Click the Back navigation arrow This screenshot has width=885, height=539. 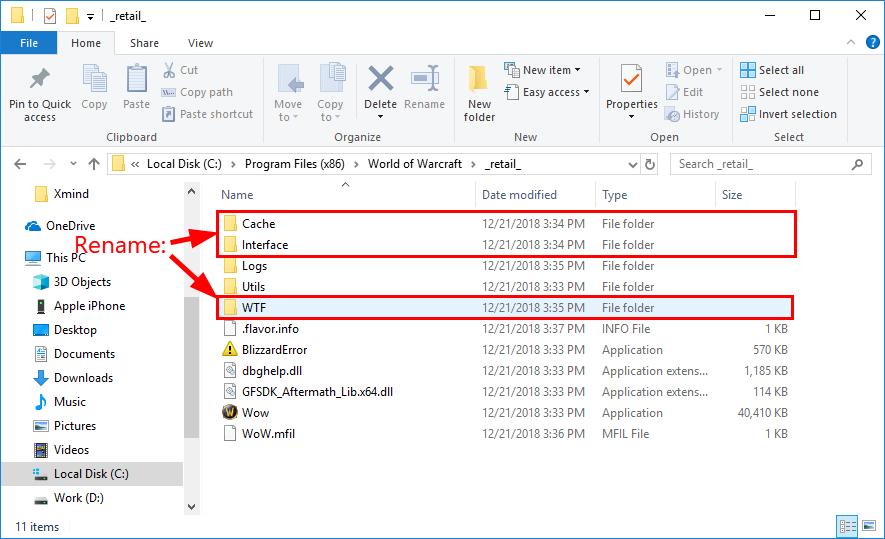point(20,164)
